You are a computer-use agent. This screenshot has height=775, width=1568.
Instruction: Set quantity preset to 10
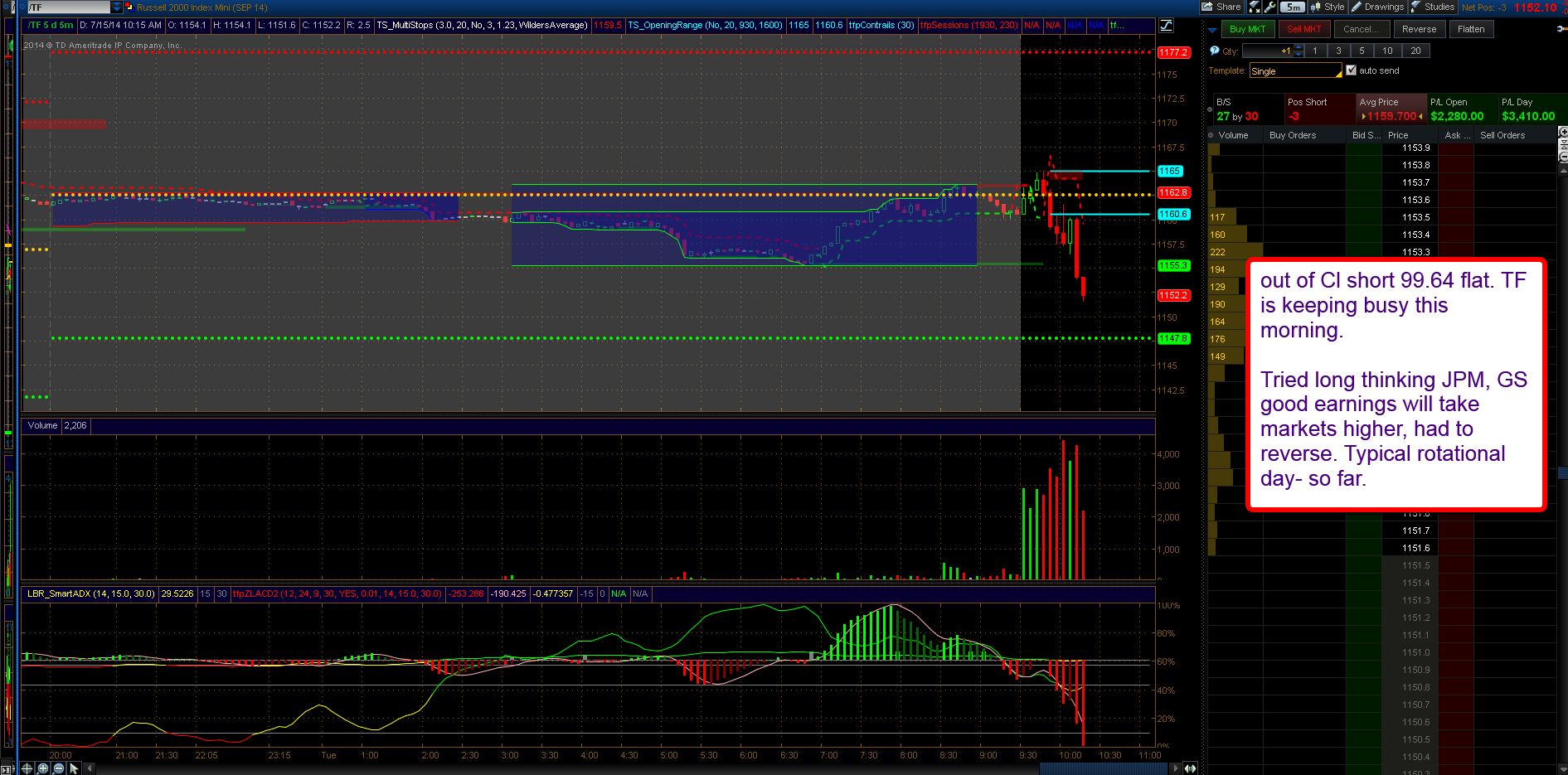[x=1387, y=51]
